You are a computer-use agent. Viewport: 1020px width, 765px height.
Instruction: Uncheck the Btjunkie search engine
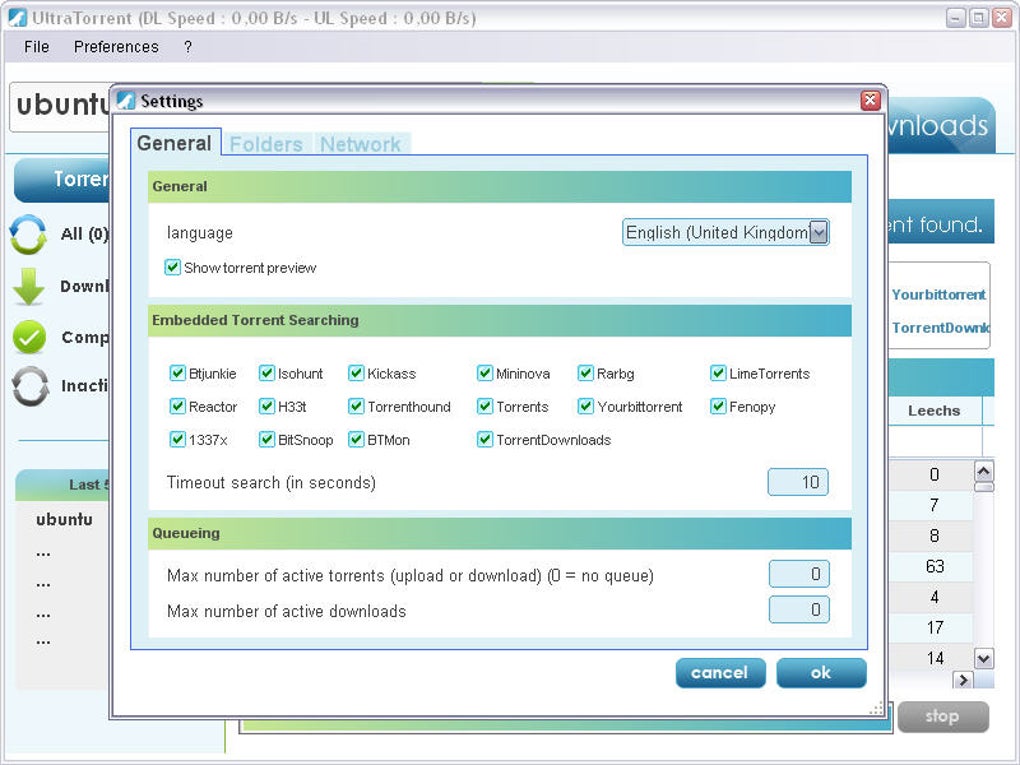[x=177, y=373]
